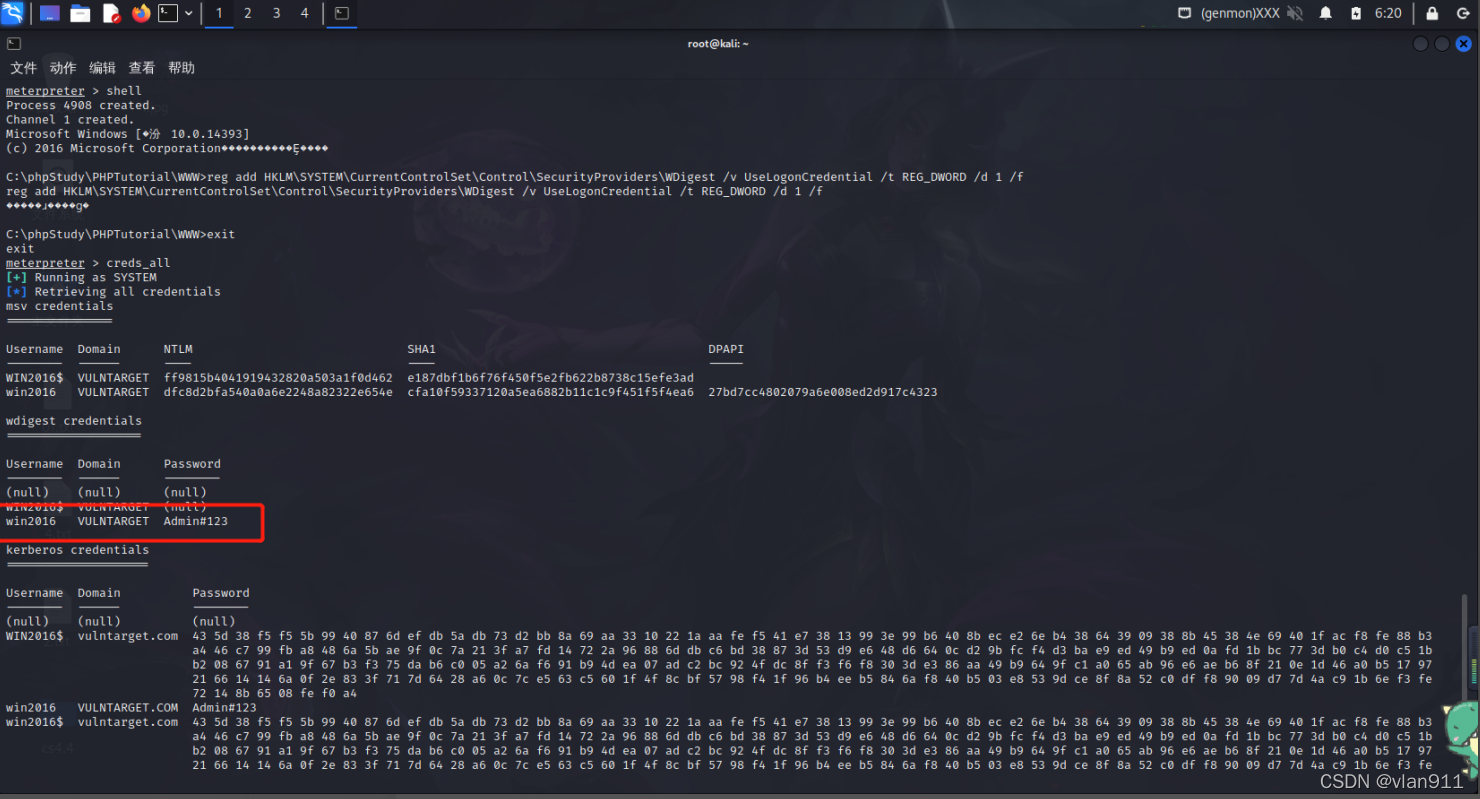Image resolution: width=1480 pixels, height=799 pixels.
Task: Click the battery power icon
Action: 1356,14
